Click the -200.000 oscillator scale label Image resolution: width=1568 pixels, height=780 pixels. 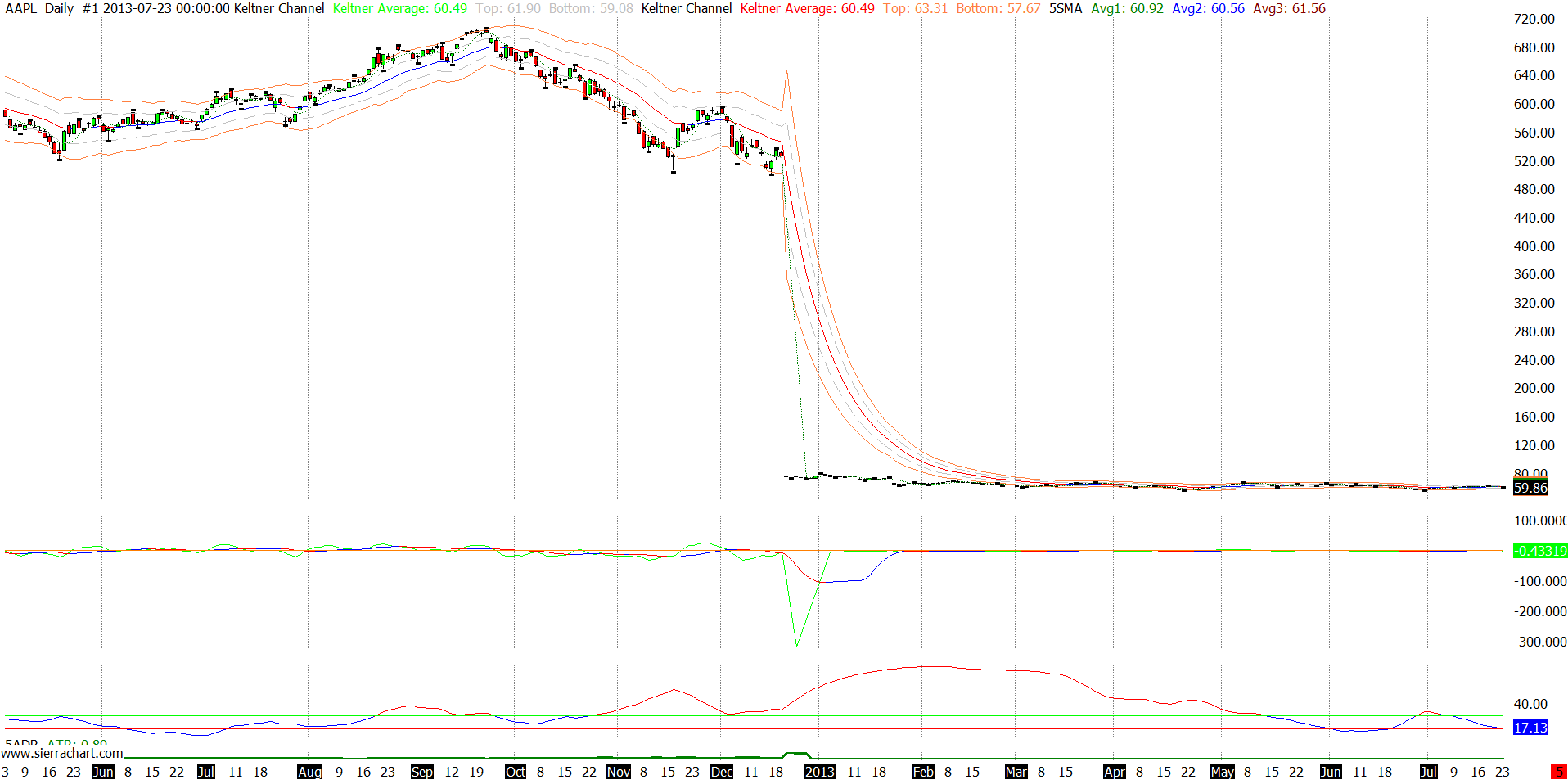pyautogui.click(x=1540, y=611)
